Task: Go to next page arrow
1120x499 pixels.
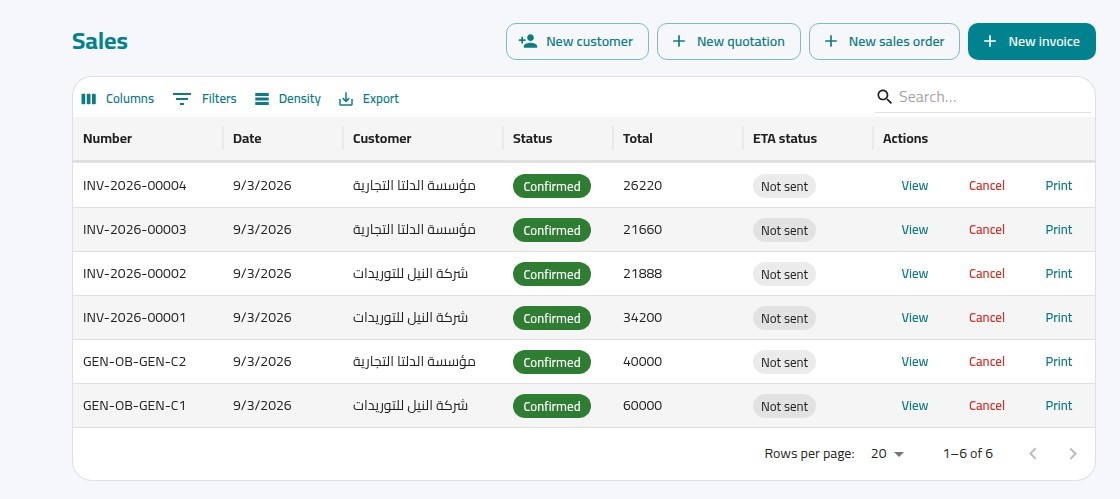Action: coord(1073,453)
